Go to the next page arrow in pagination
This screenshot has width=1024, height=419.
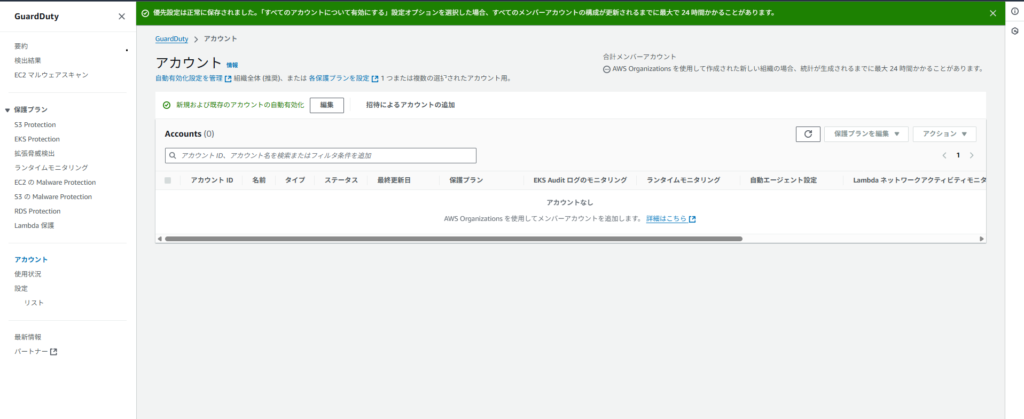pos(972,155)
